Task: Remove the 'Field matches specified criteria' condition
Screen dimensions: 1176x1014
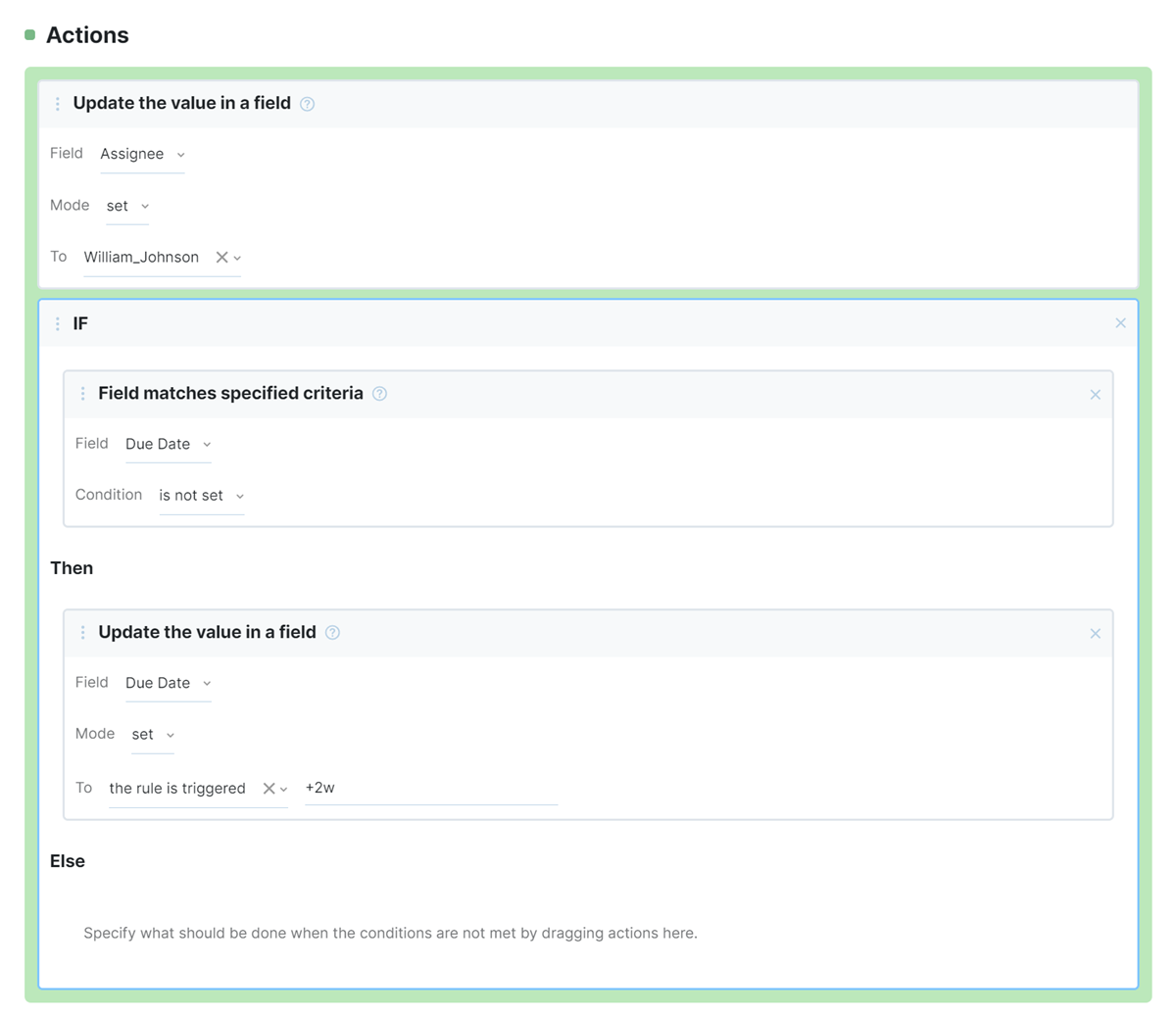Action: pyautogui.click(x=1095, y=395)
